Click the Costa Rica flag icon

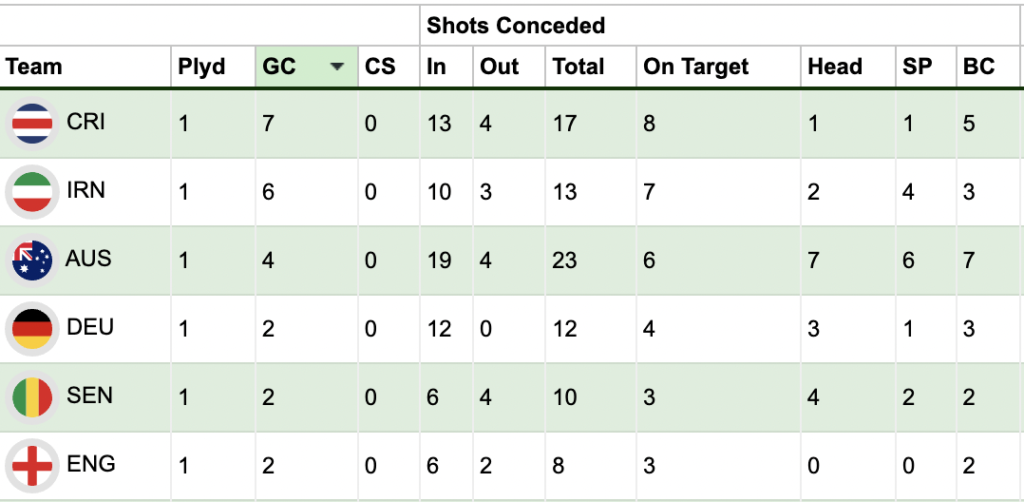pos(32,123)
